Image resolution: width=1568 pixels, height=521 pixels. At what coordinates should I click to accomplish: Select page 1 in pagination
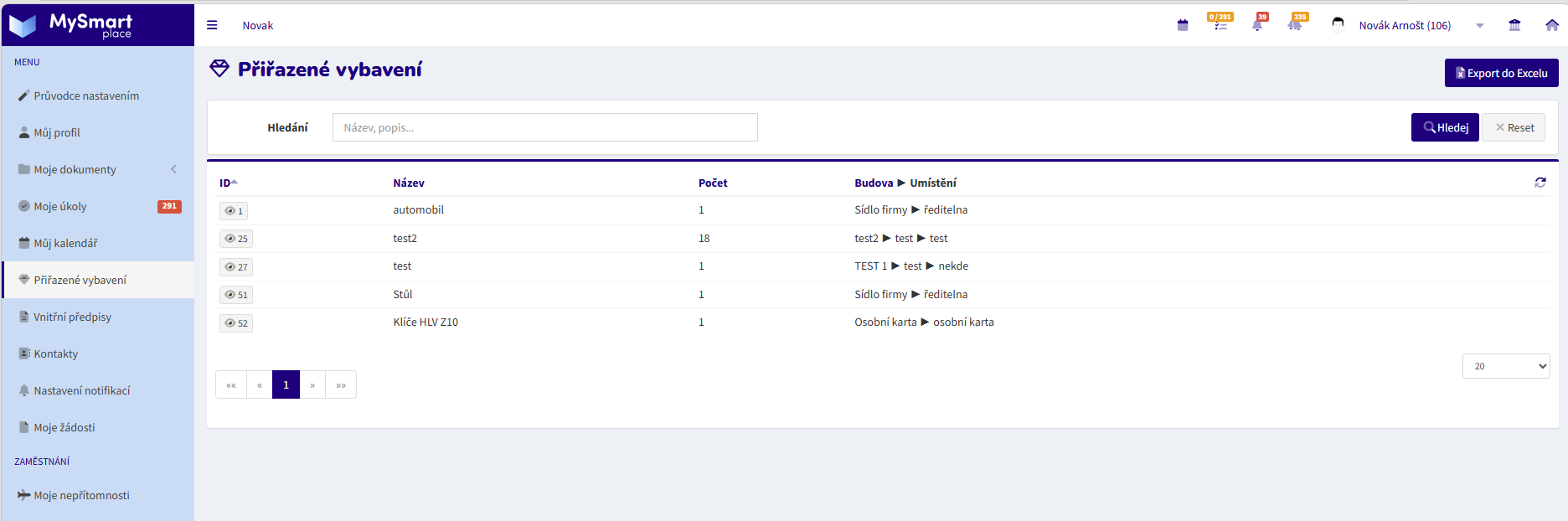tap(286, 384)
